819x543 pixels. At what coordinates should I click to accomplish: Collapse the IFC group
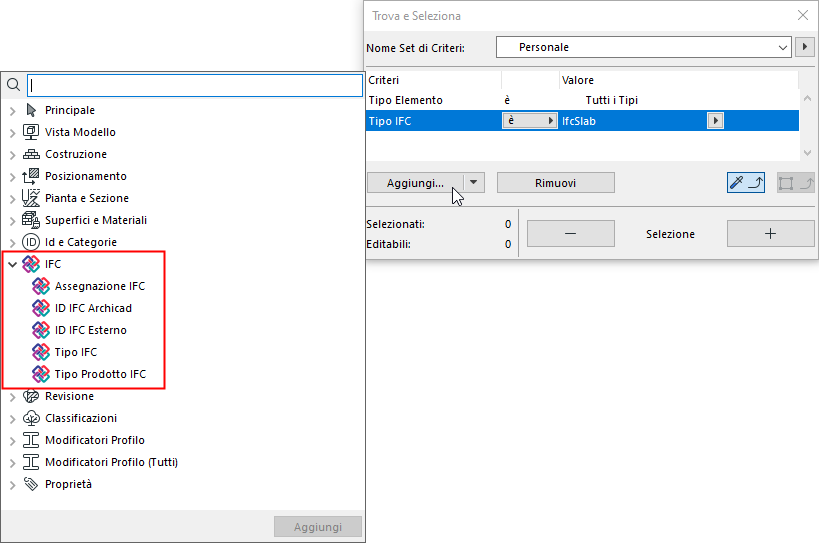point(13,264)
